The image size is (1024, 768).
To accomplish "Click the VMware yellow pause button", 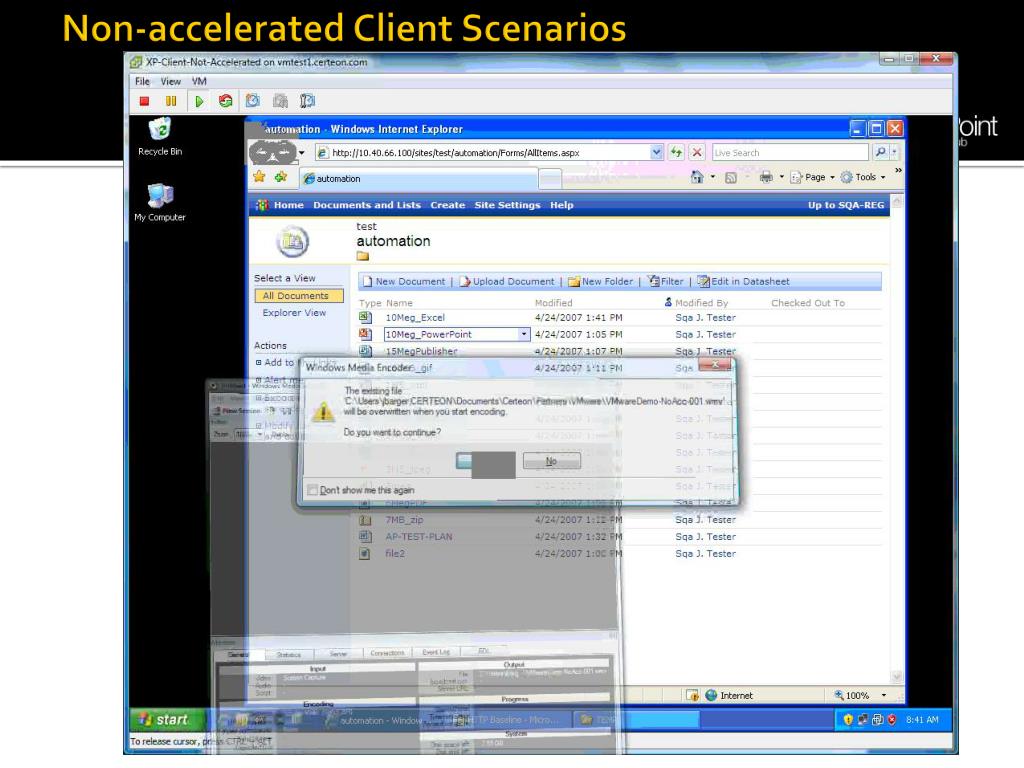I will 171,101.
